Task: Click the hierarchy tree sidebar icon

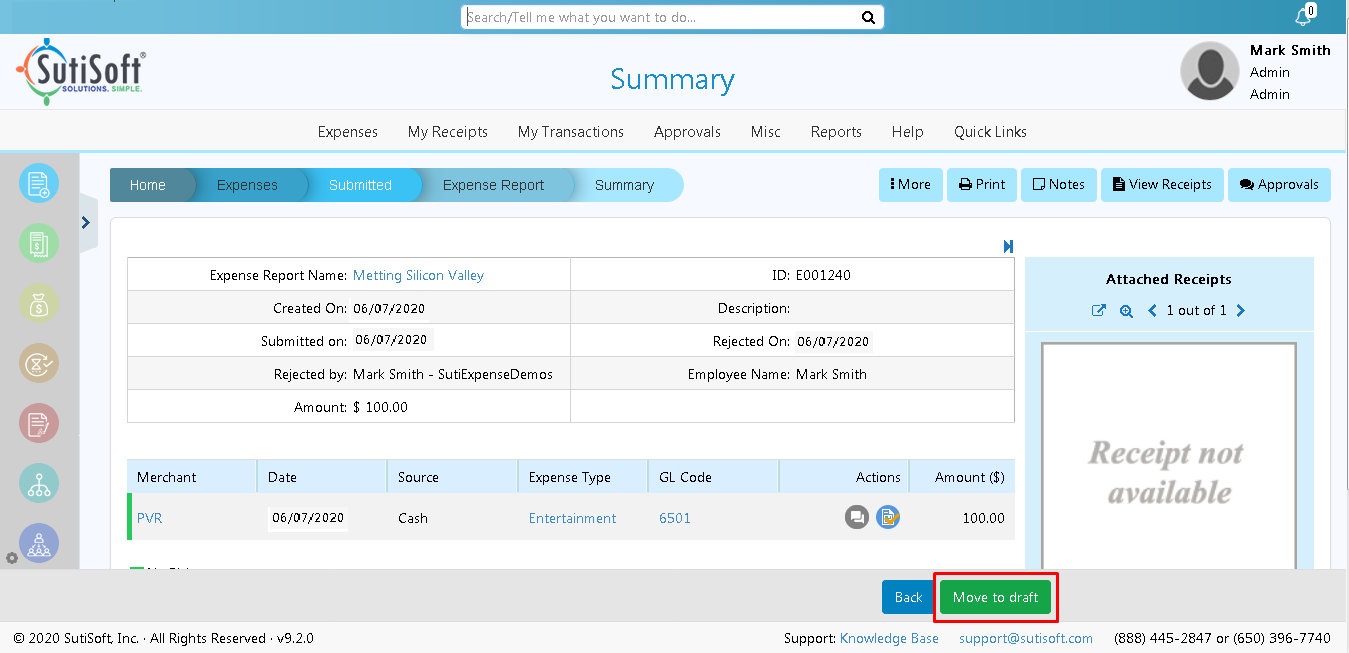Action: tap(39, 484)
